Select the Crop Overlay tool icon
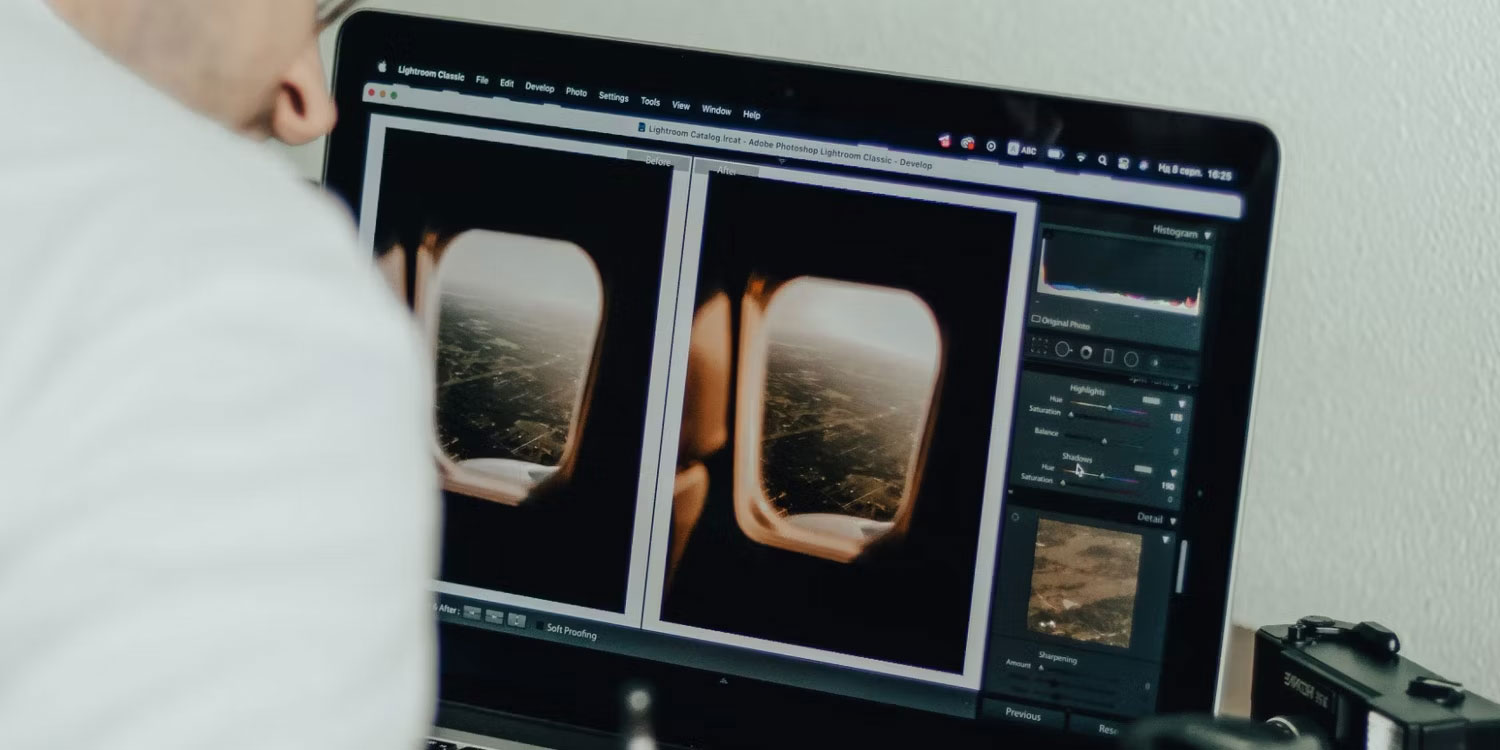 point(1039,347)
